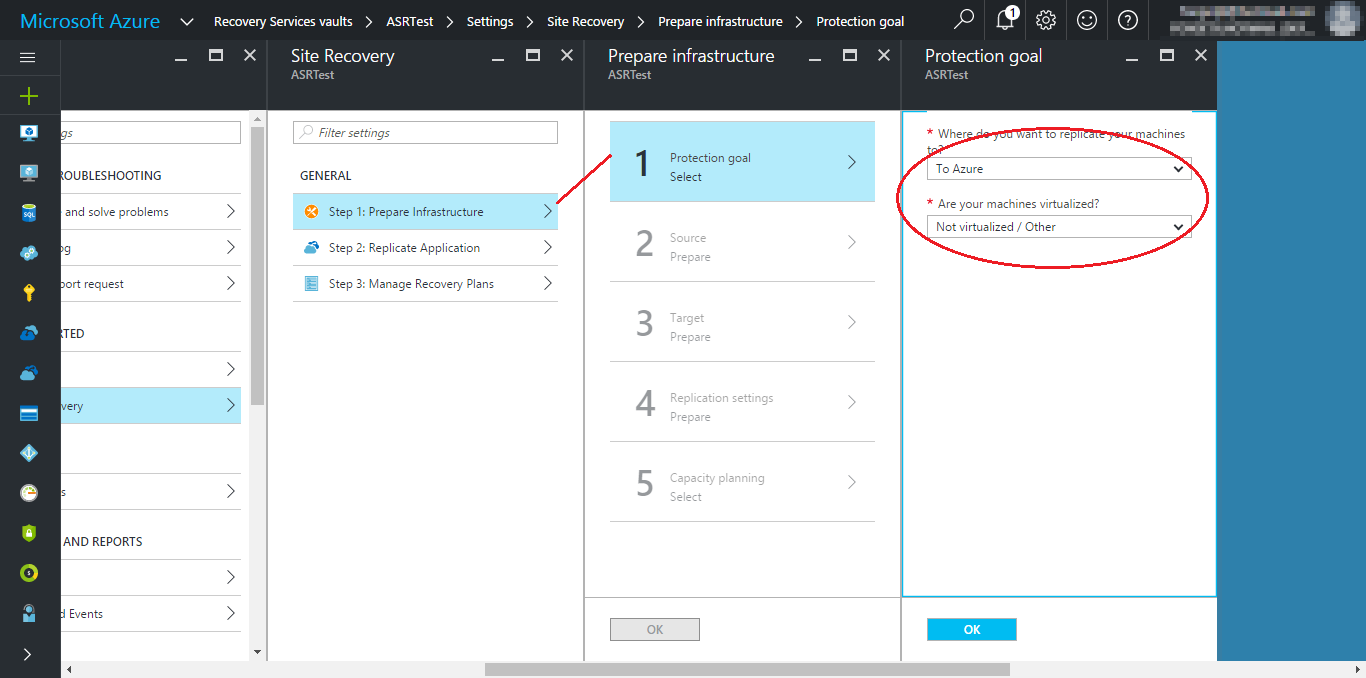
Task: Select the Virtual machines icon in the sidebar
Action: point(28,131)
